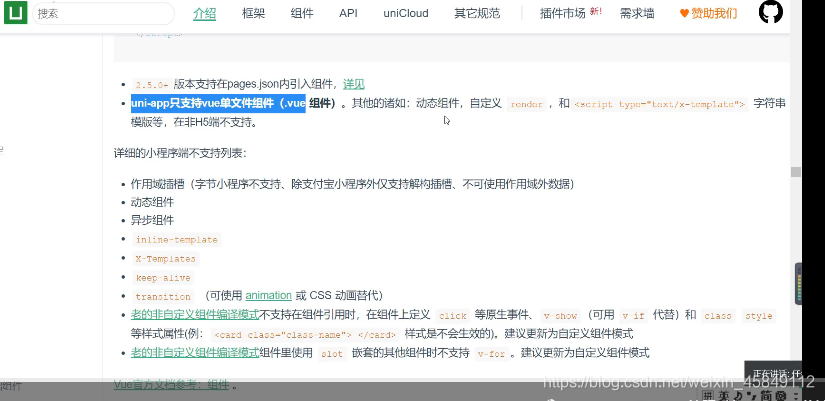
Task: Open the GitHub icon link
Action: tap(771, 12)
